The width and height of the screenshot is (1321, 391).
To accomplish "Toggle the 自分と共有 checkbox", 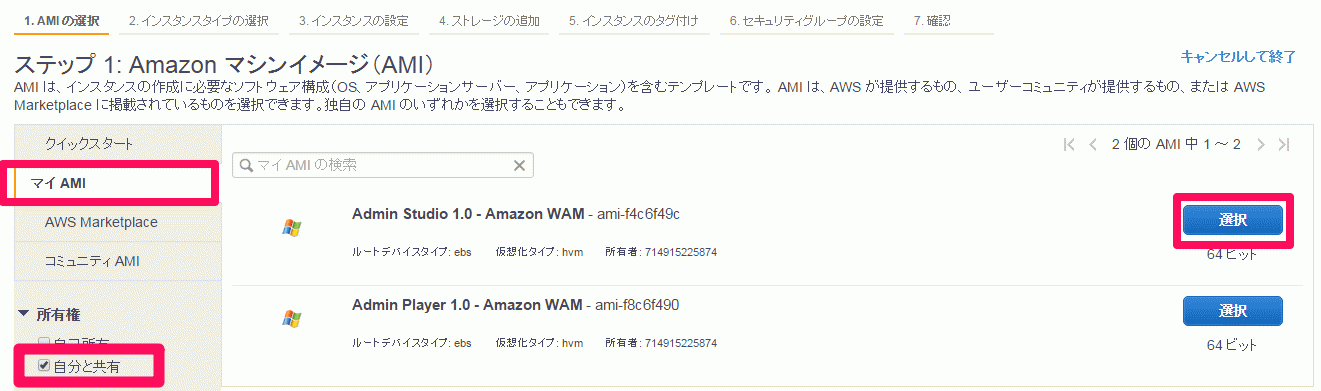I will (44, 366).
